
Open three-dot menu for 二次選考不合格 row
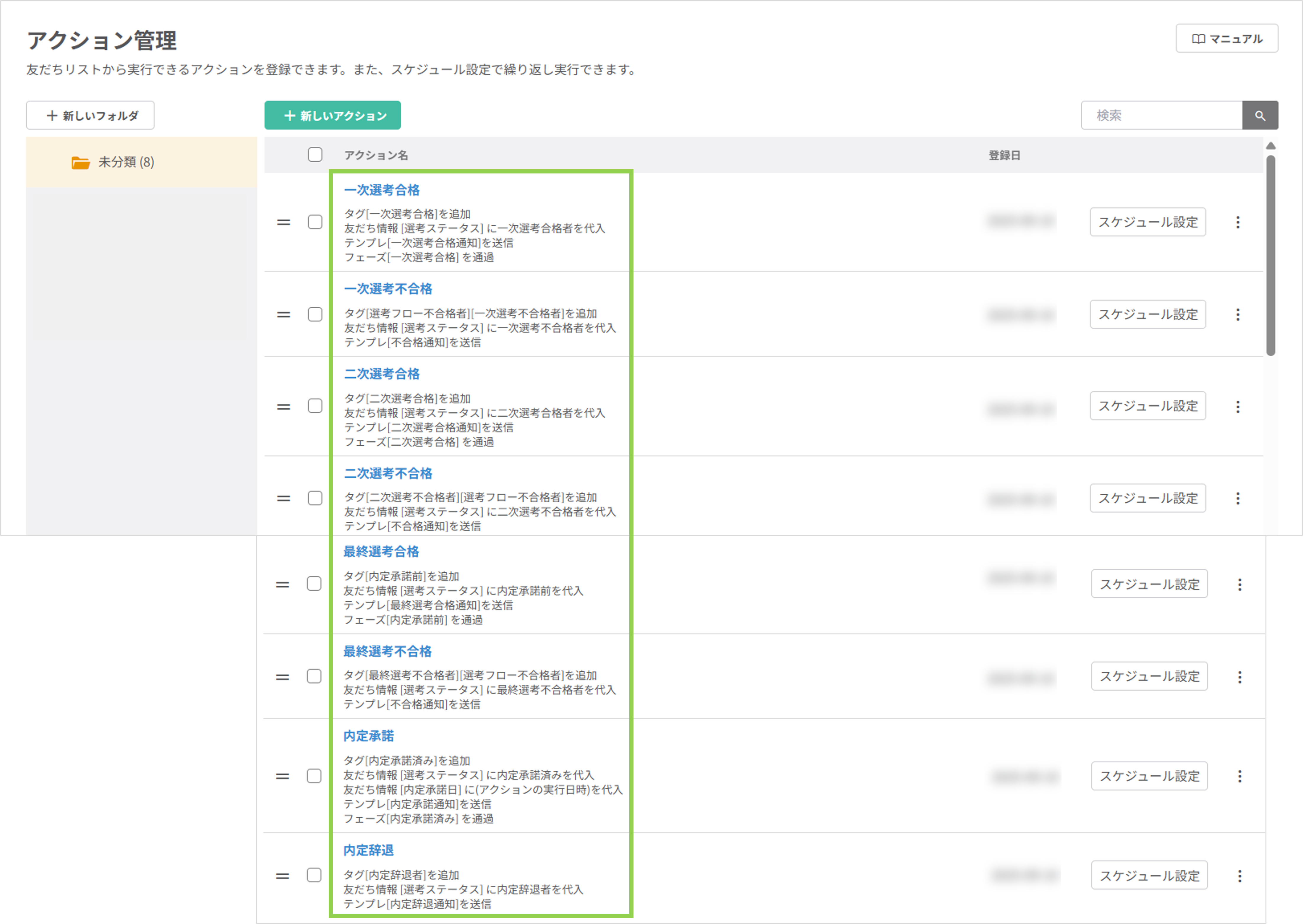pos(1238,498)
